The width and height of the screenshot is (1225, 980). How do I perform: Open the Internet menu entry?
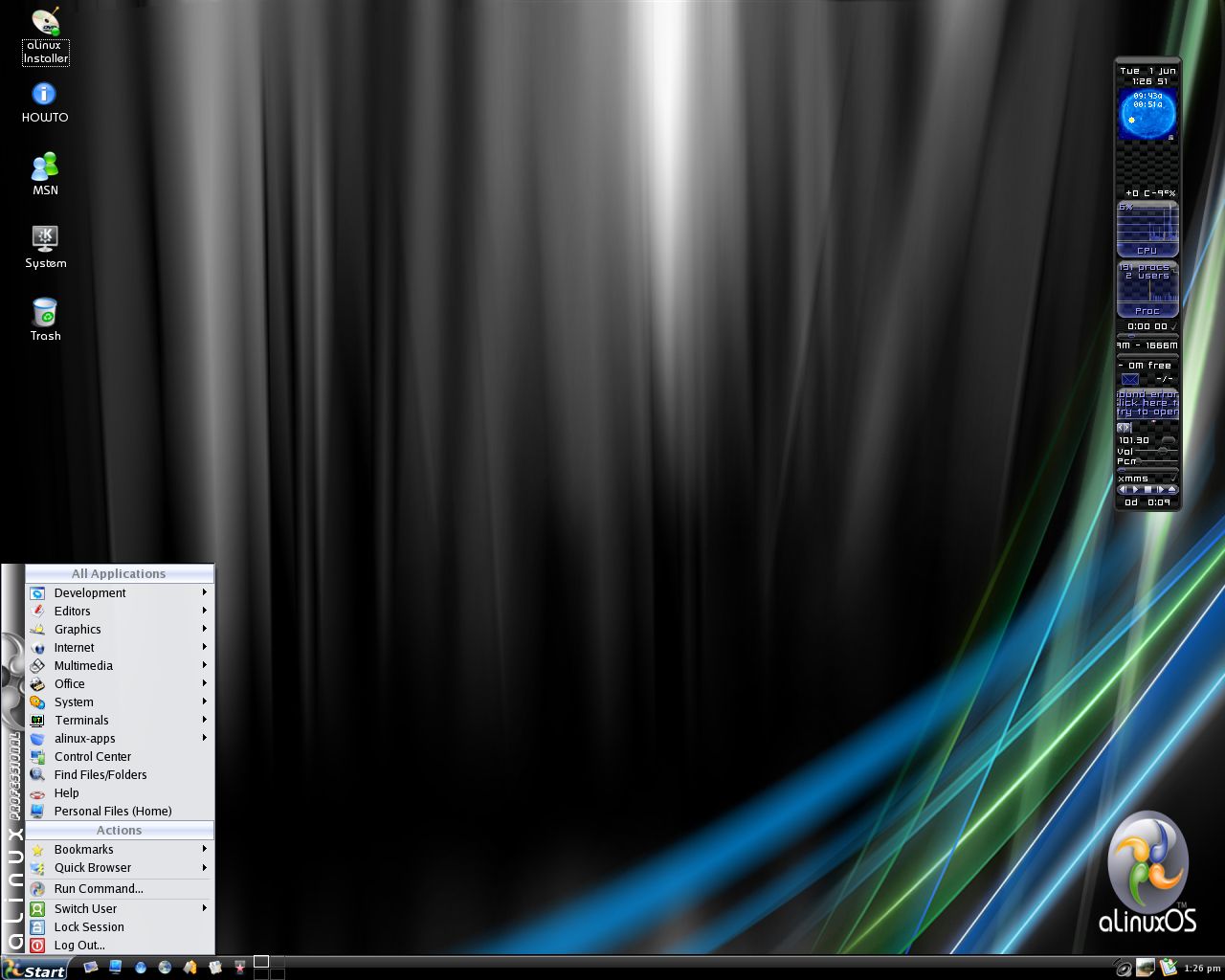pos(74,647)
